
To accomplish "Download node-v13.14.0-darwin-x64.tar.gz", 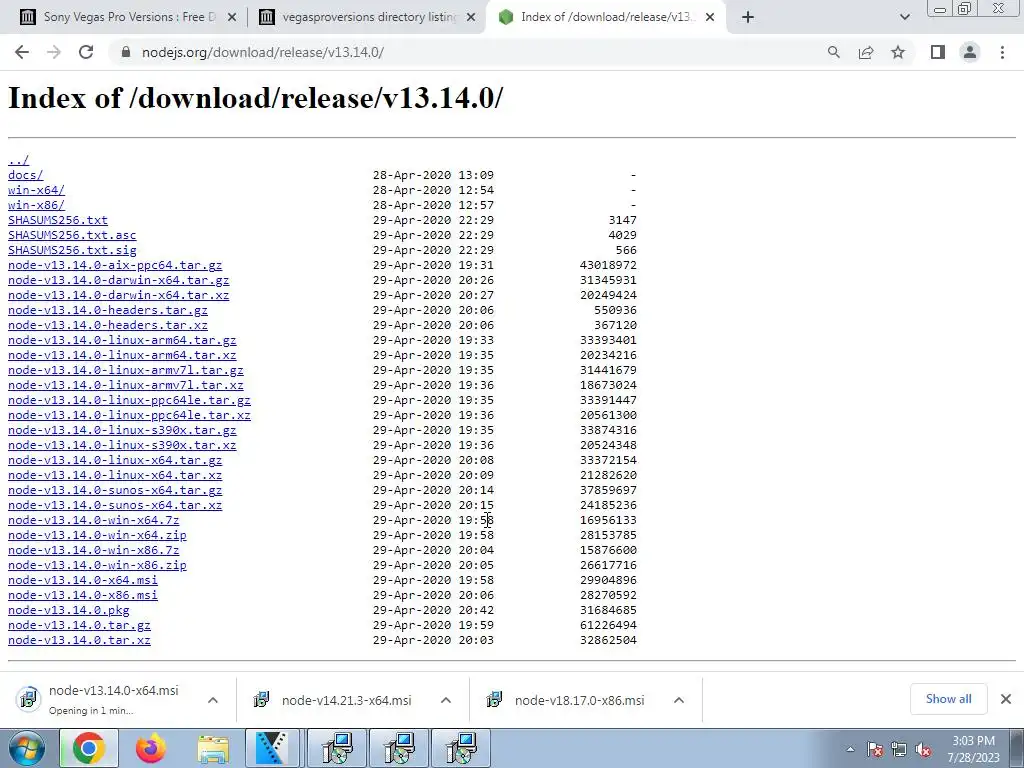I will (x=119, y=280).
